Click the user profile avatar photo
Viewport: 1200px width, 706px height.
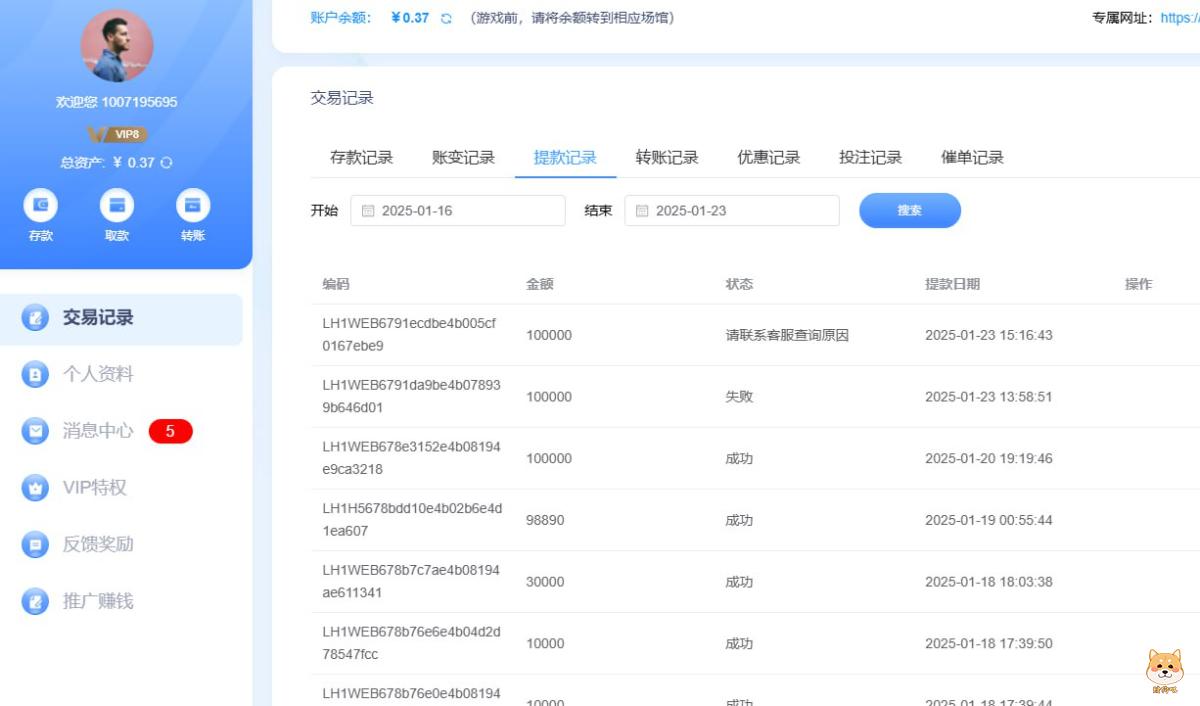tap(117, 44)
